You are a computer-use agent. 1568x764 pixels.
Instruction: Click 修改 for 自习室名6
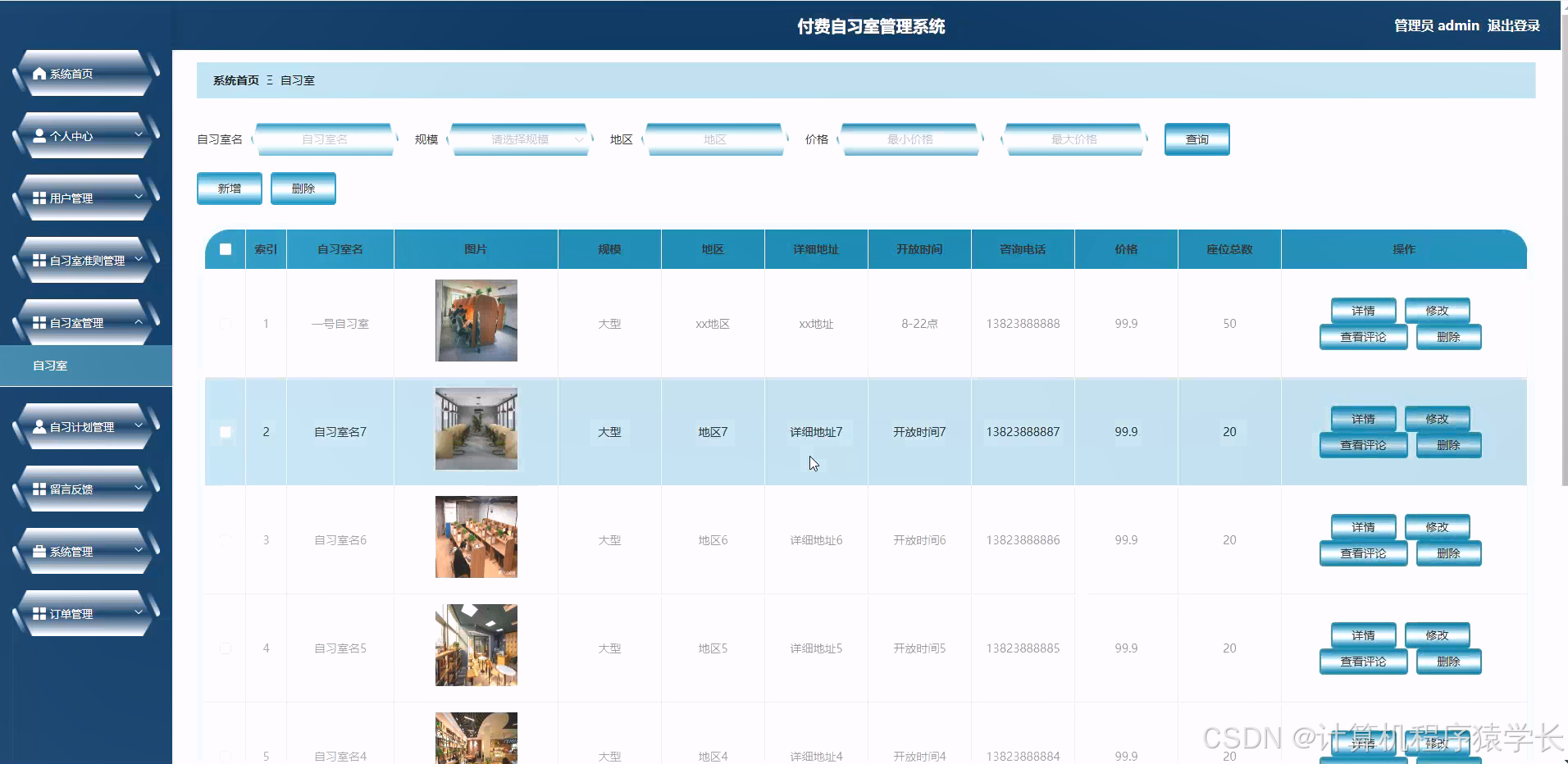[1437, 527]
